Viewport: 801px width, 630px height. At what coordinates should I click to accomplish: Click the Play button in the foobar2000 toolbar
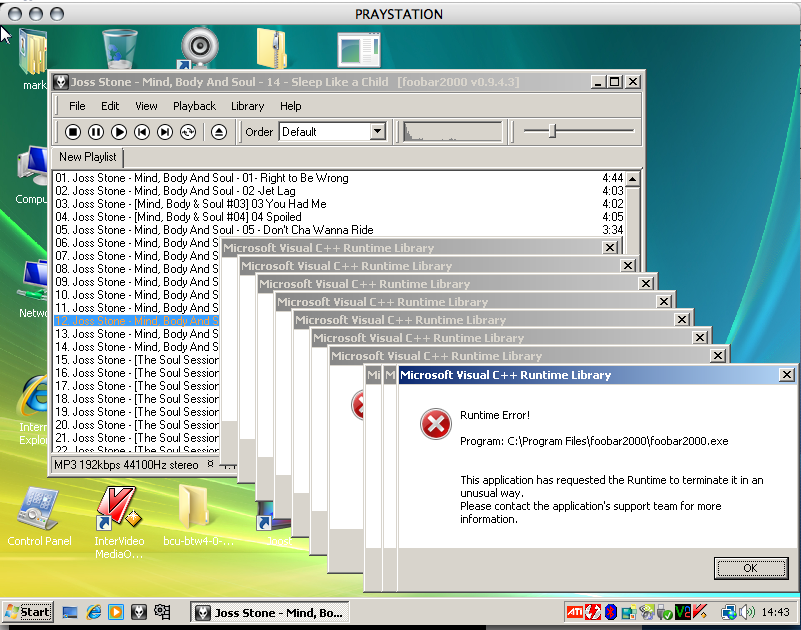click(119, 132)
